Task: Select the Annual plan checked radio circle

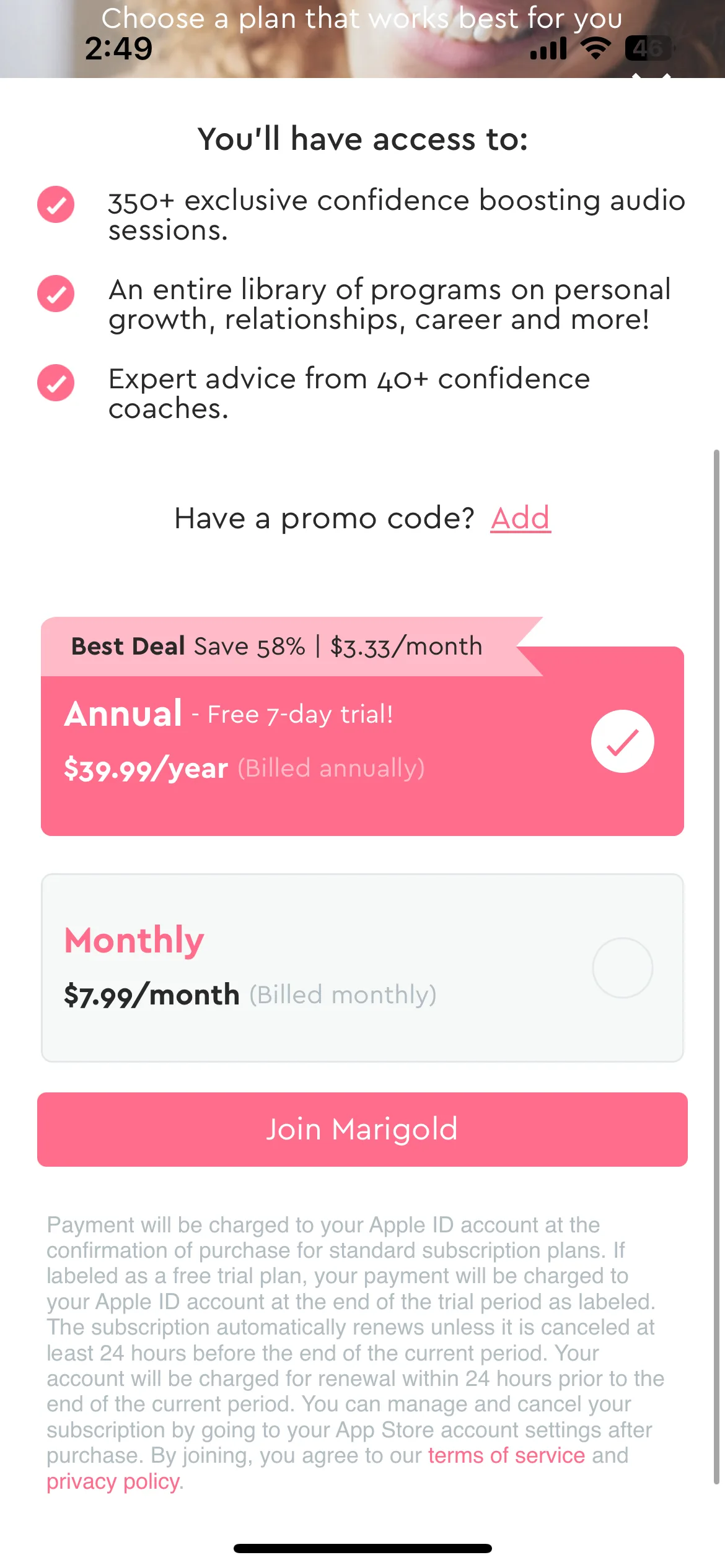Action: [622, 741]
